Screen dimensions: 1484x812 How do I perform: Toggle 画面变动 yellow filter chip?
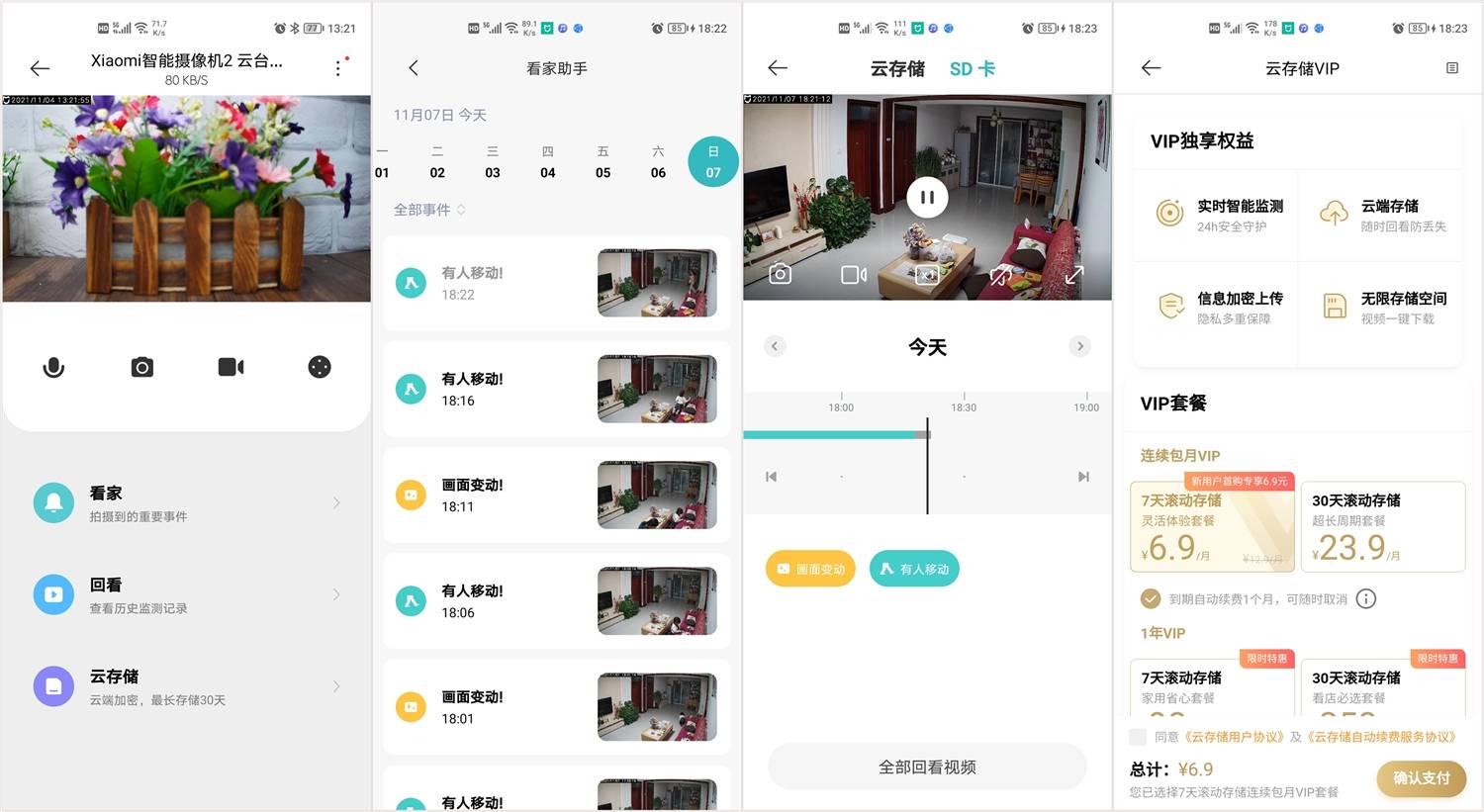pyautogui.click(x=810, y=569)
